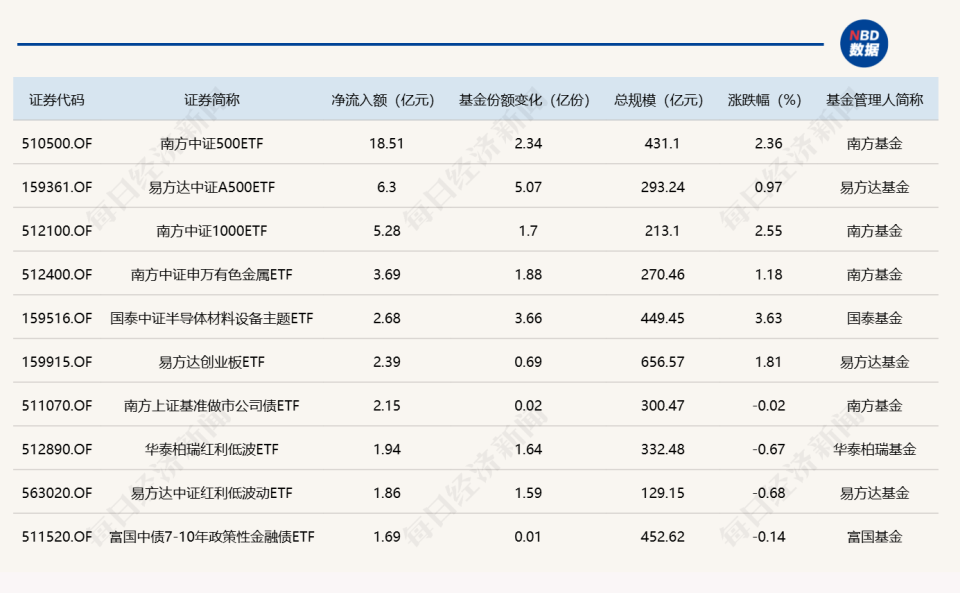The width and height of the screenshot is (960, 593).
Task: Click fund name 易方达中证A500ETF
Action: [x=212, y=187]
